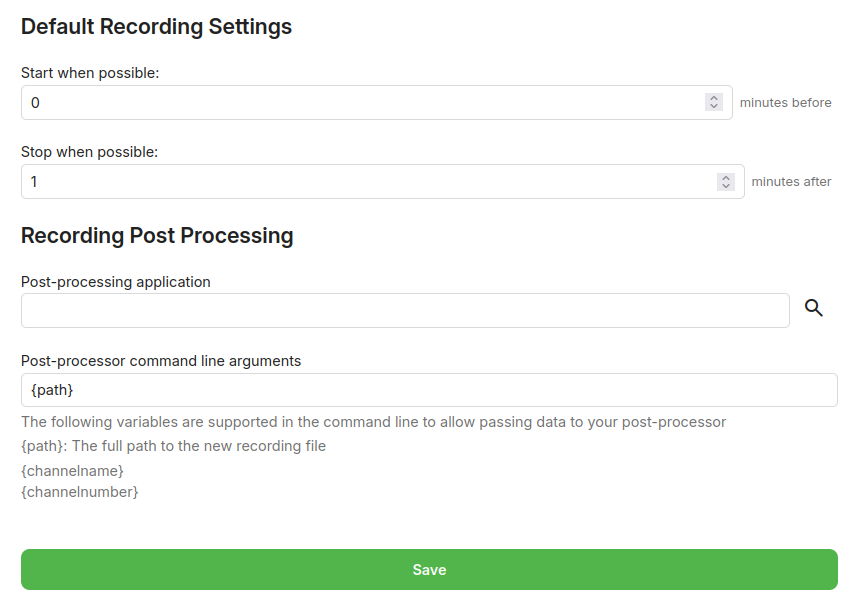
Task: Click the magnifying glass beside the application field
Action: (x=813, y=308)
